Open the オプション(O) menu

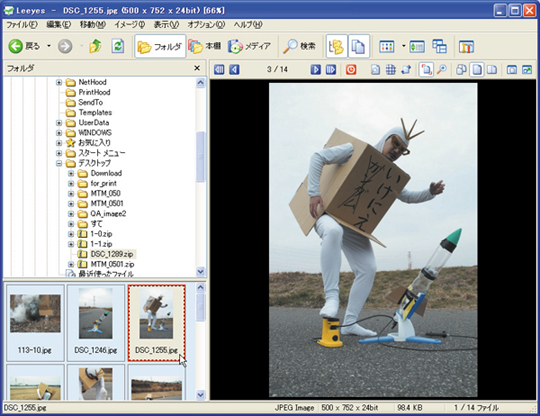click(x=206, y=25)
